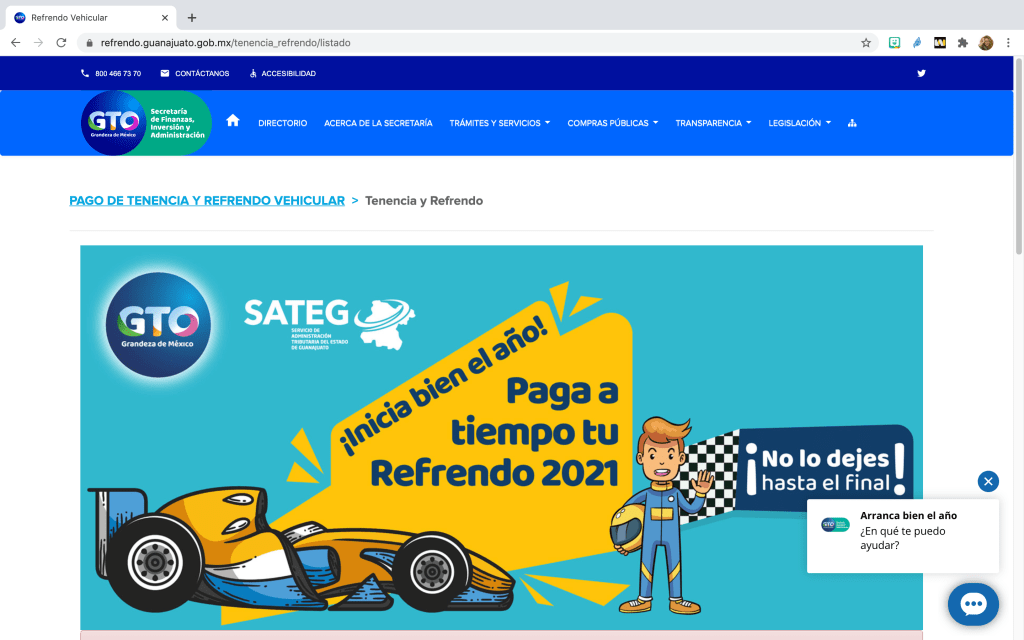The image size is (1024, 640).
Task: Open the Chrome extensions puzzle icon
Action: point(962,43)
